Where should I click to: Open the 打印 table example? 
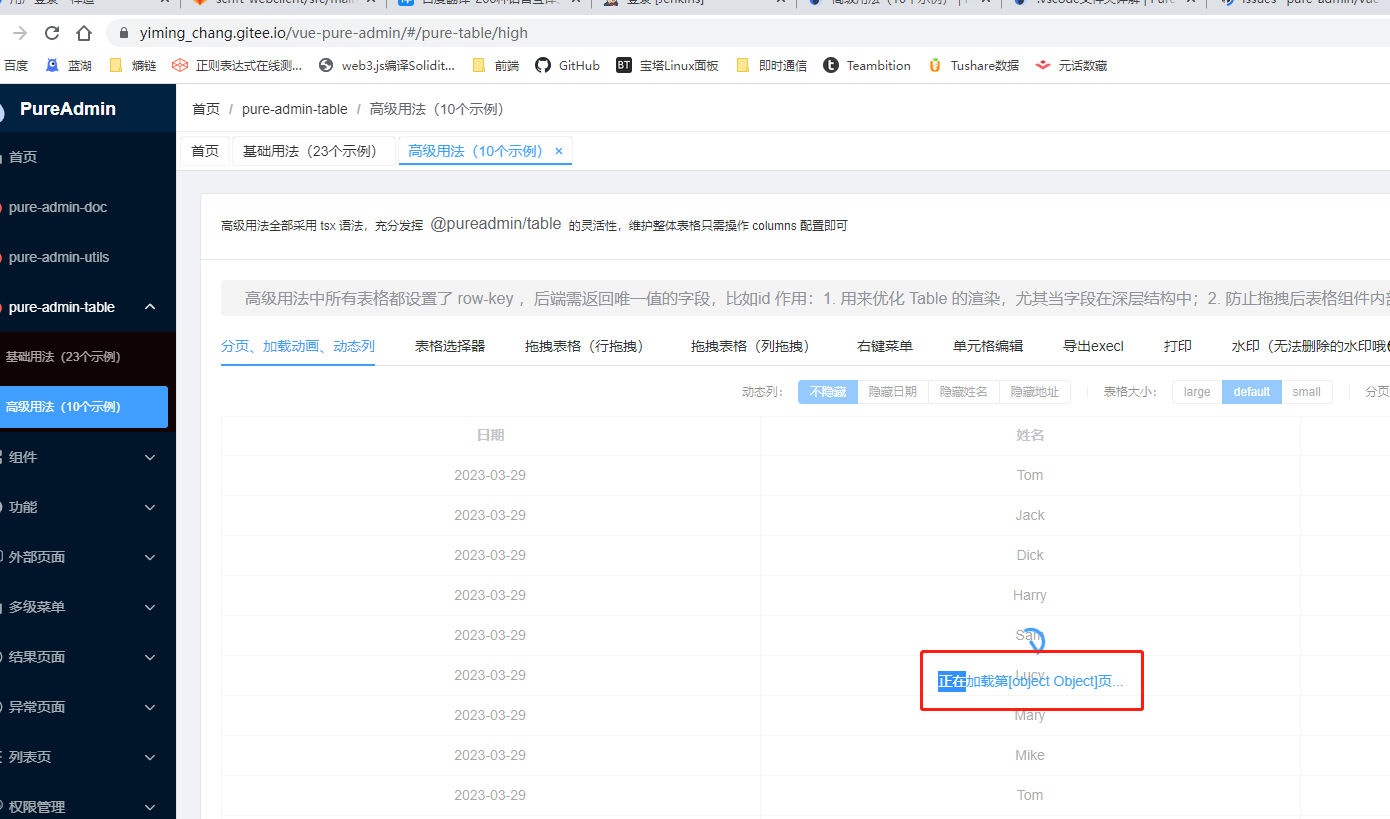click(x=1177, y=345)
